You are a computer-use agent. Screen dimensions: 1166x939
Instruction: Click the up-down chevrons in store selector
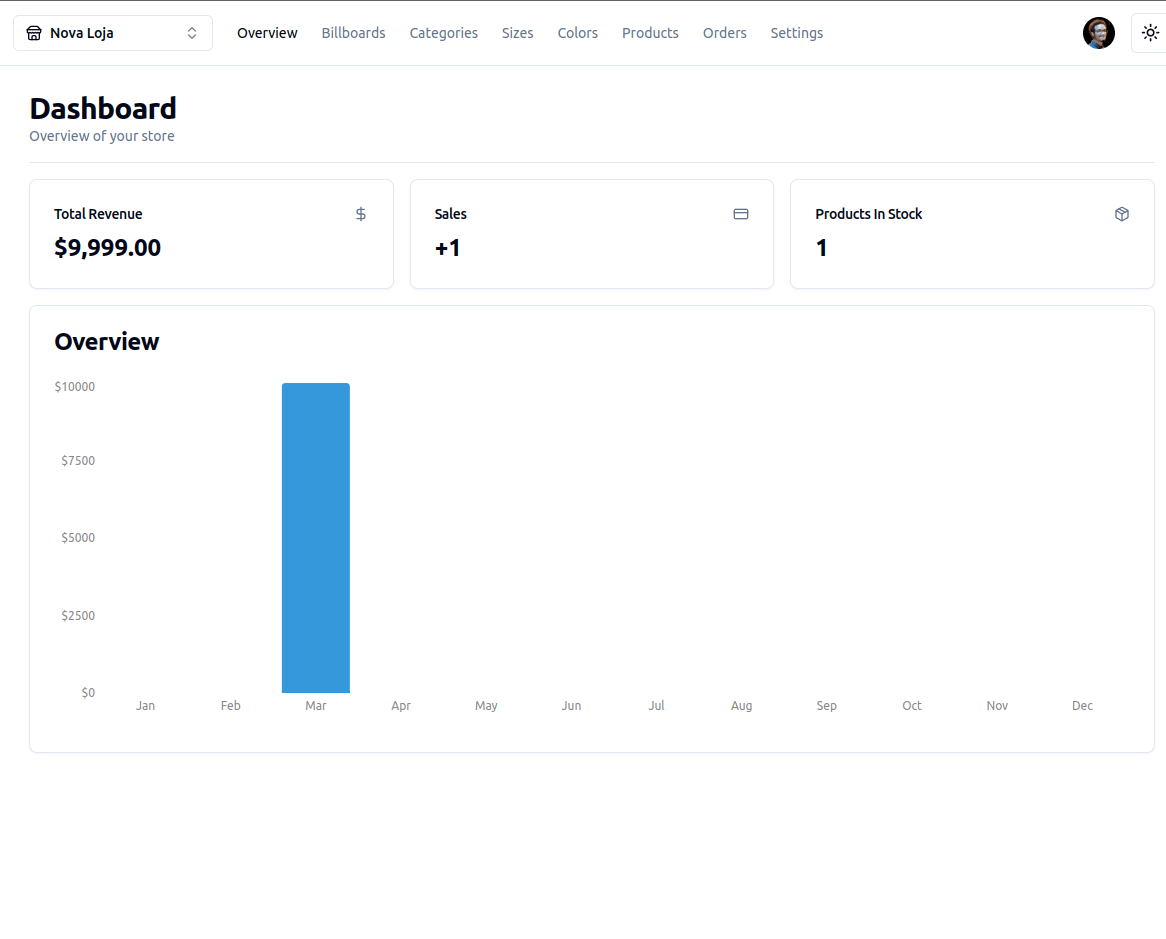click(192, 33)
